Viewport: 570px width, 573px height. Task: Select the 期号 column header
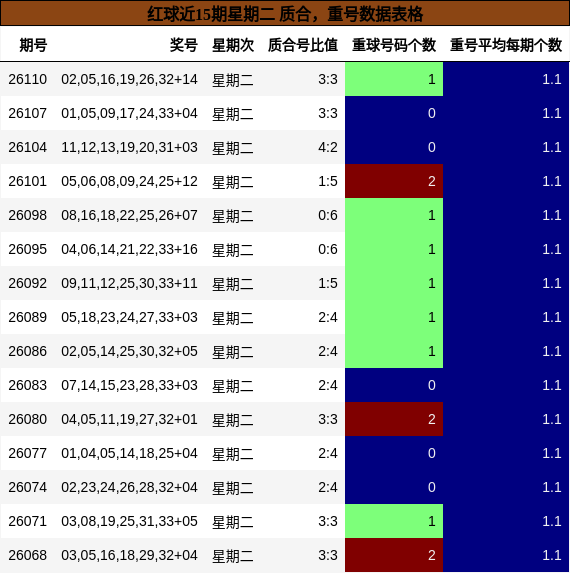click(33, 45)
